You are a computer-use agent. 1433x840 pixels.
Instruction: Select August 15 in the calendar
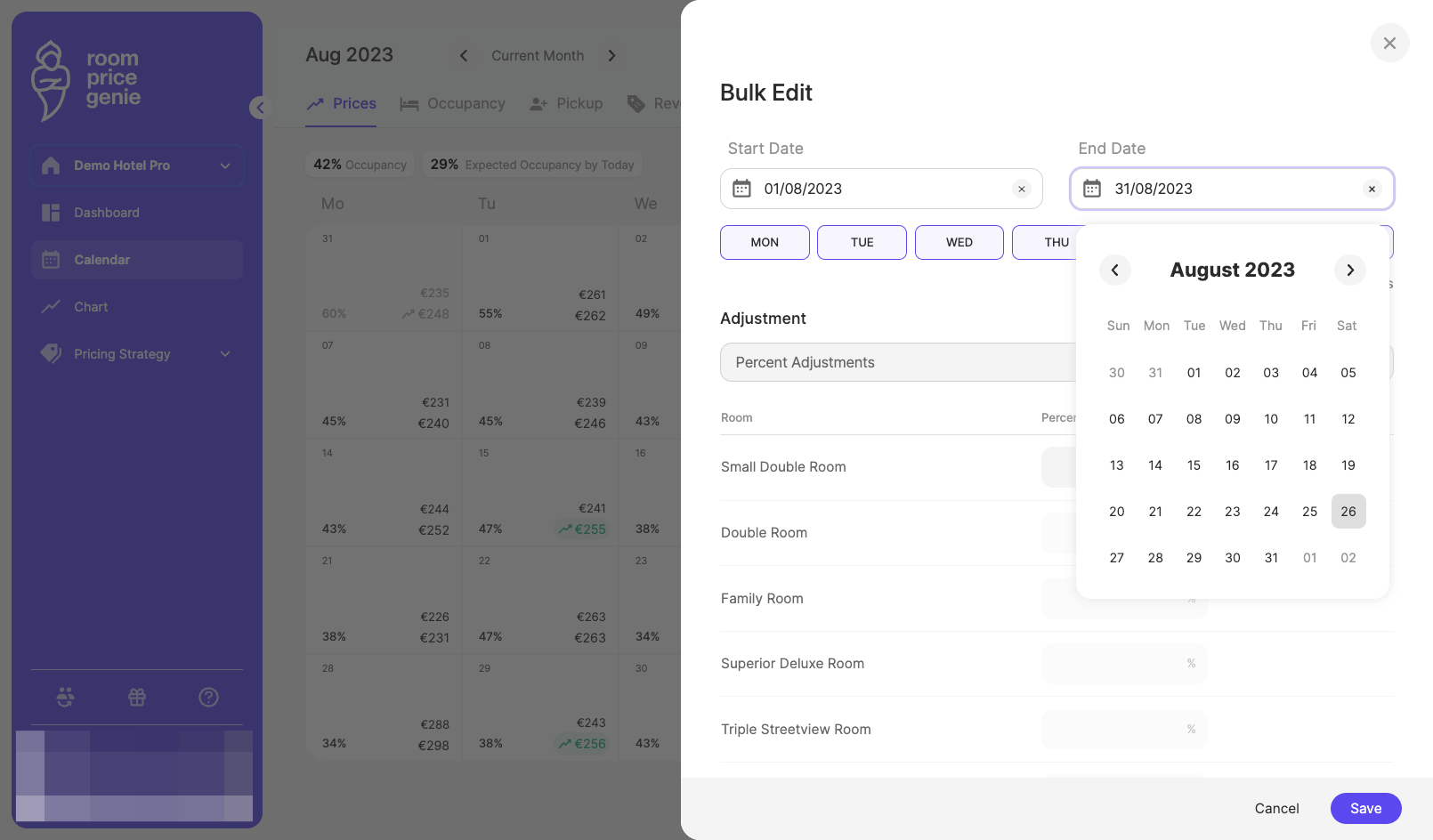tap(1194, 465)
